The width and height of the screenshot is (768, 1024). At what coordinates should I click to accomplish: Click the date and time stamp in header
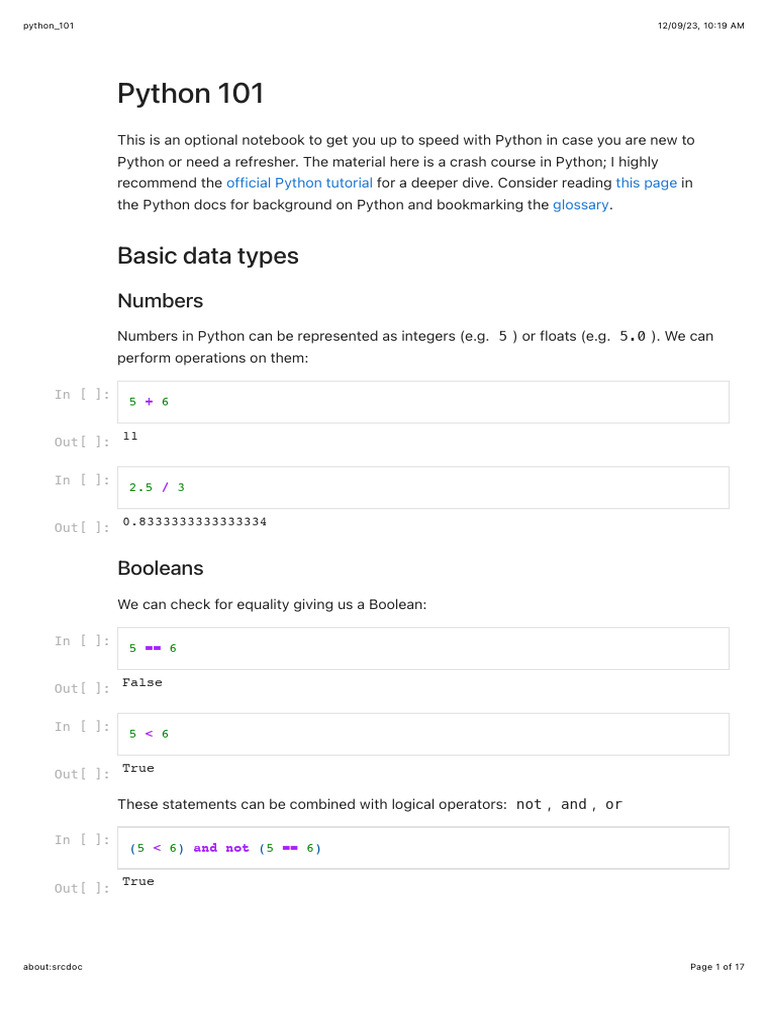tap(701, 25)
